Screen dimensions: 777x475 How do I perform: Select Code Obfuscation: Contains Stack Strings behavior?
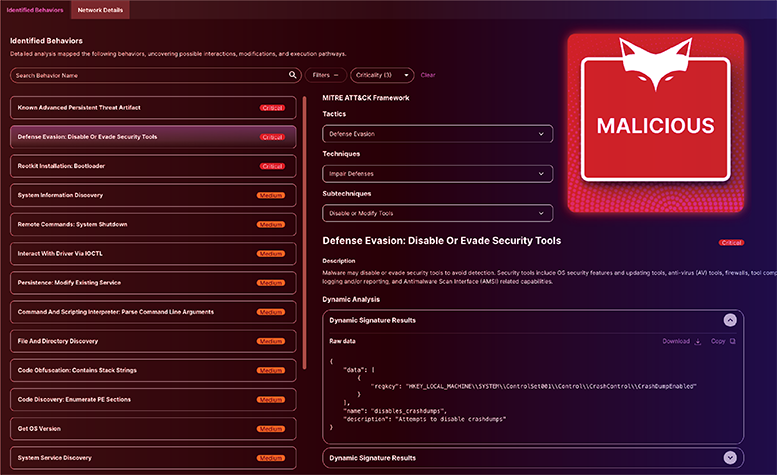coord(153,370)
